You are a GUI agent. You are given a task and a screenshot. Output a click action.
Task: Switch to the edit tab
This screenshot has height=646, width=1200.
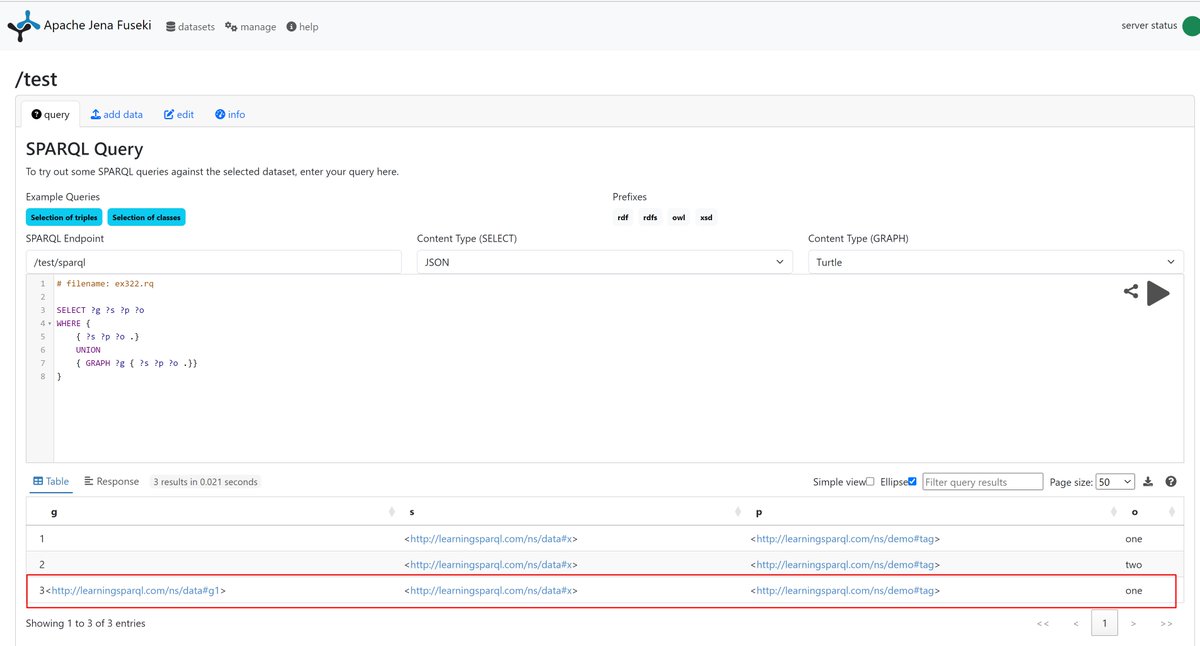click(179, 114)
